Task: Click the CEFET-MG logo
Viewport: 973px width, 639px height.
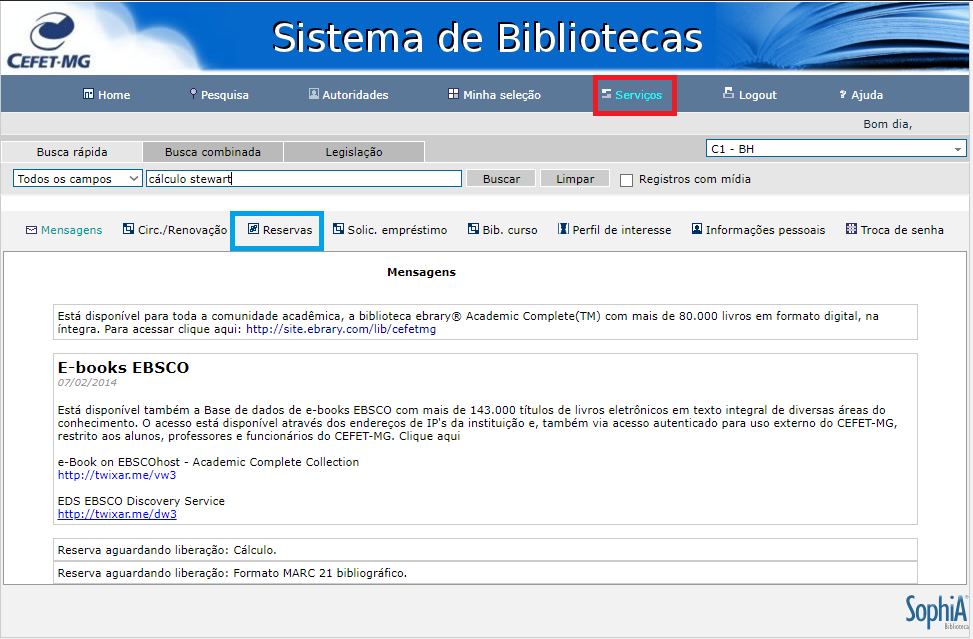Action: (x=49, y=40)
